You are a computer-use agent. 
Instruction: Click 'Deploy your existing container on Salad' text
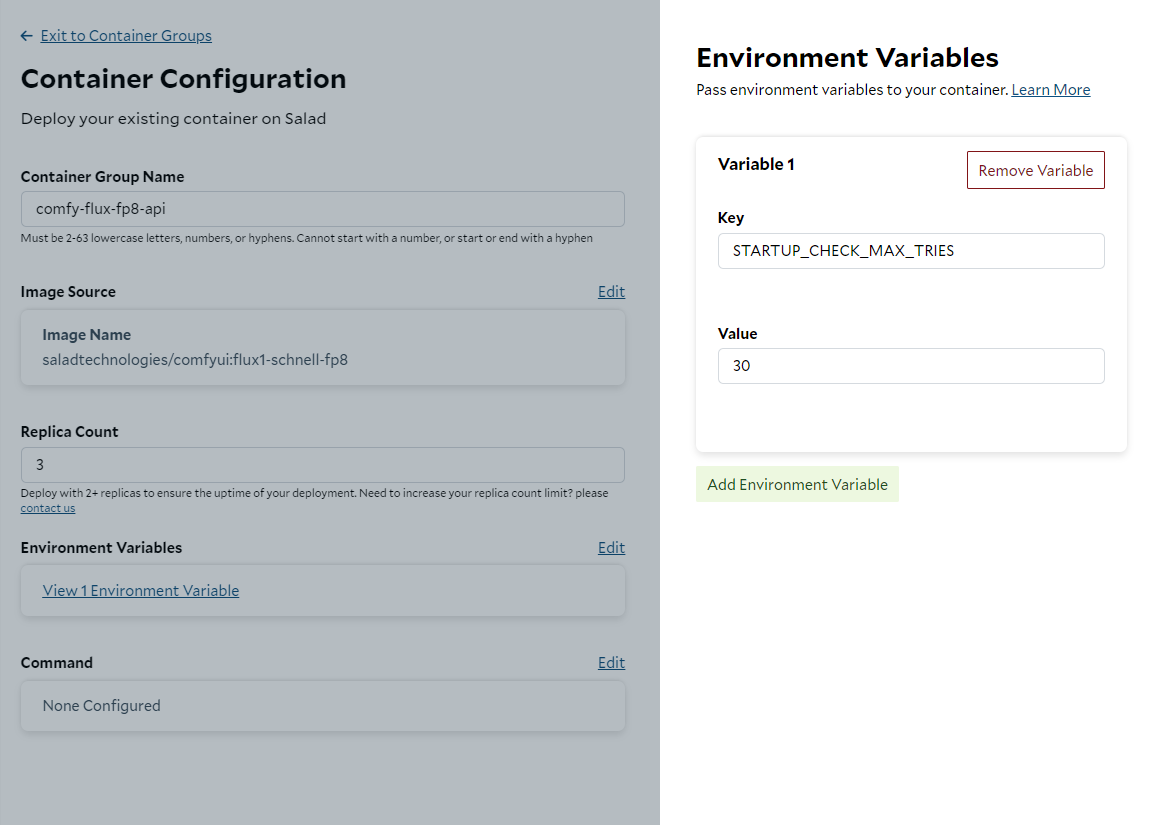coord(173,118)
